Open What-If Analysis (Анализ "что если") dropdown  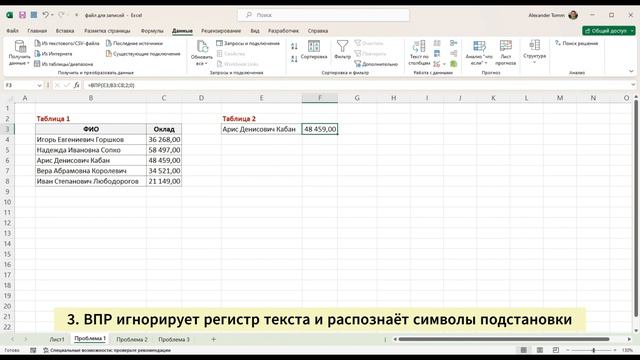pyautogui.click(x=479, y=53)
